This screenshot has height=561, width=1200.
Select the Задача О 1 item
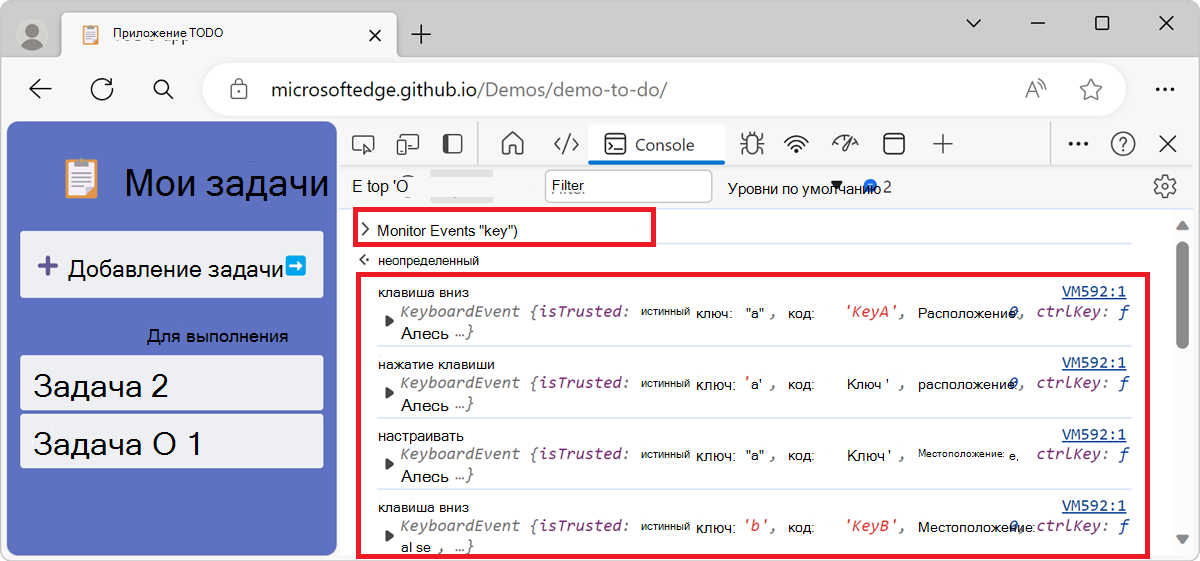pyautogui.click(x=172, y=442)
